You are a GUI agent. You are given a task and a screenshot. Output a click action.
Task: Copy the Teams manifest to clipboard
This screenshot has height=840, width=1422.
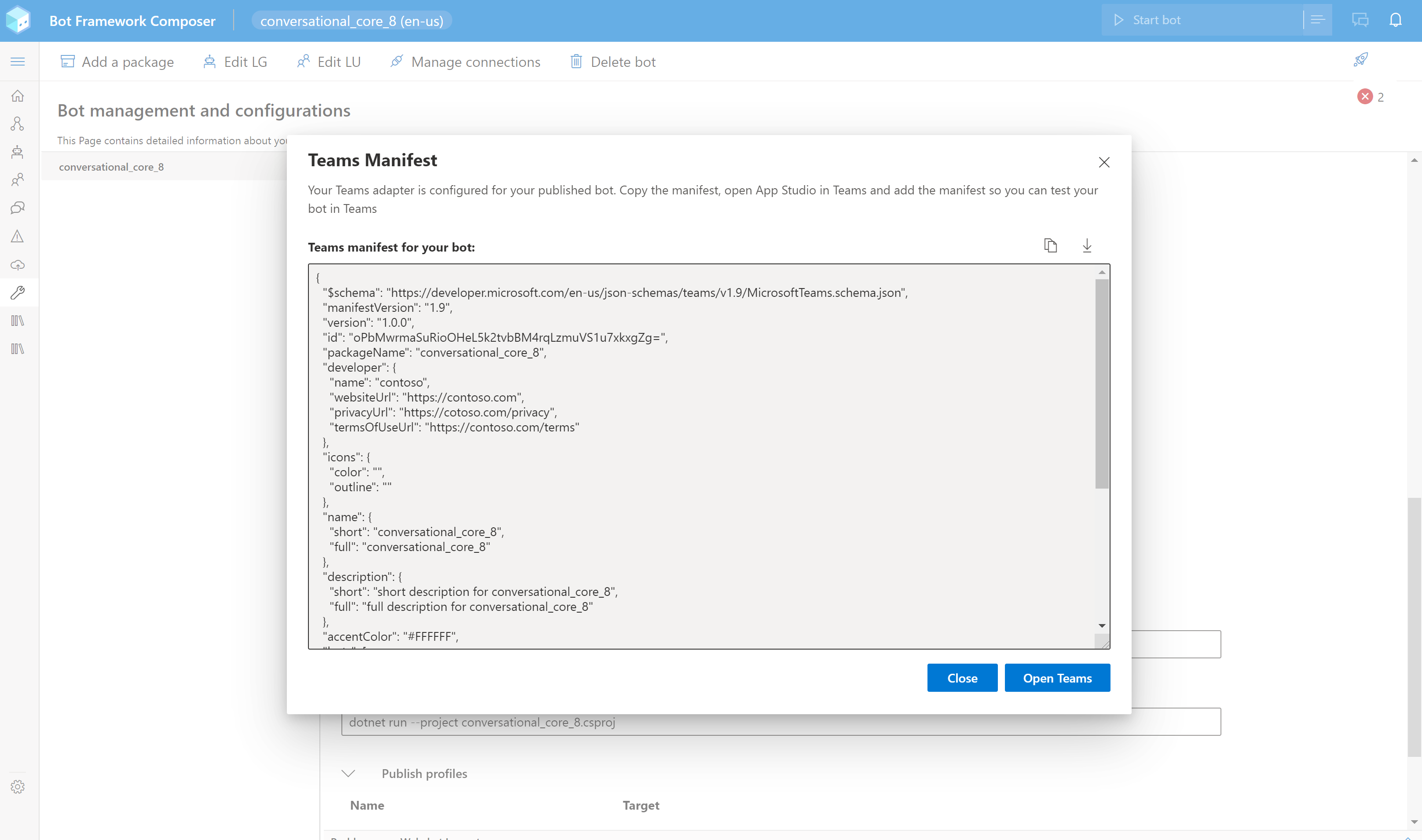pos(1051,246)
